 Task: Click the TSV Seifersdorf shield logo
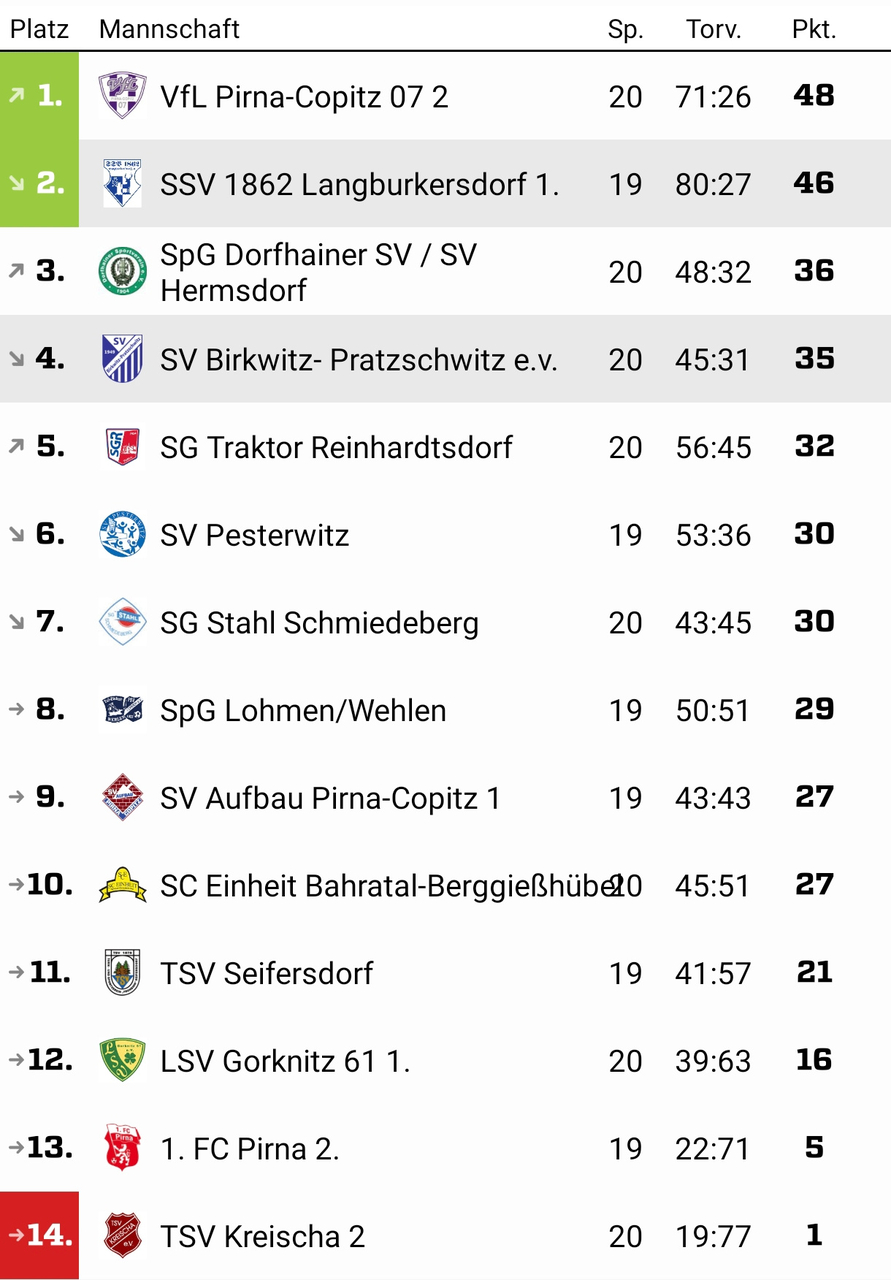click(x=122, y=973)
